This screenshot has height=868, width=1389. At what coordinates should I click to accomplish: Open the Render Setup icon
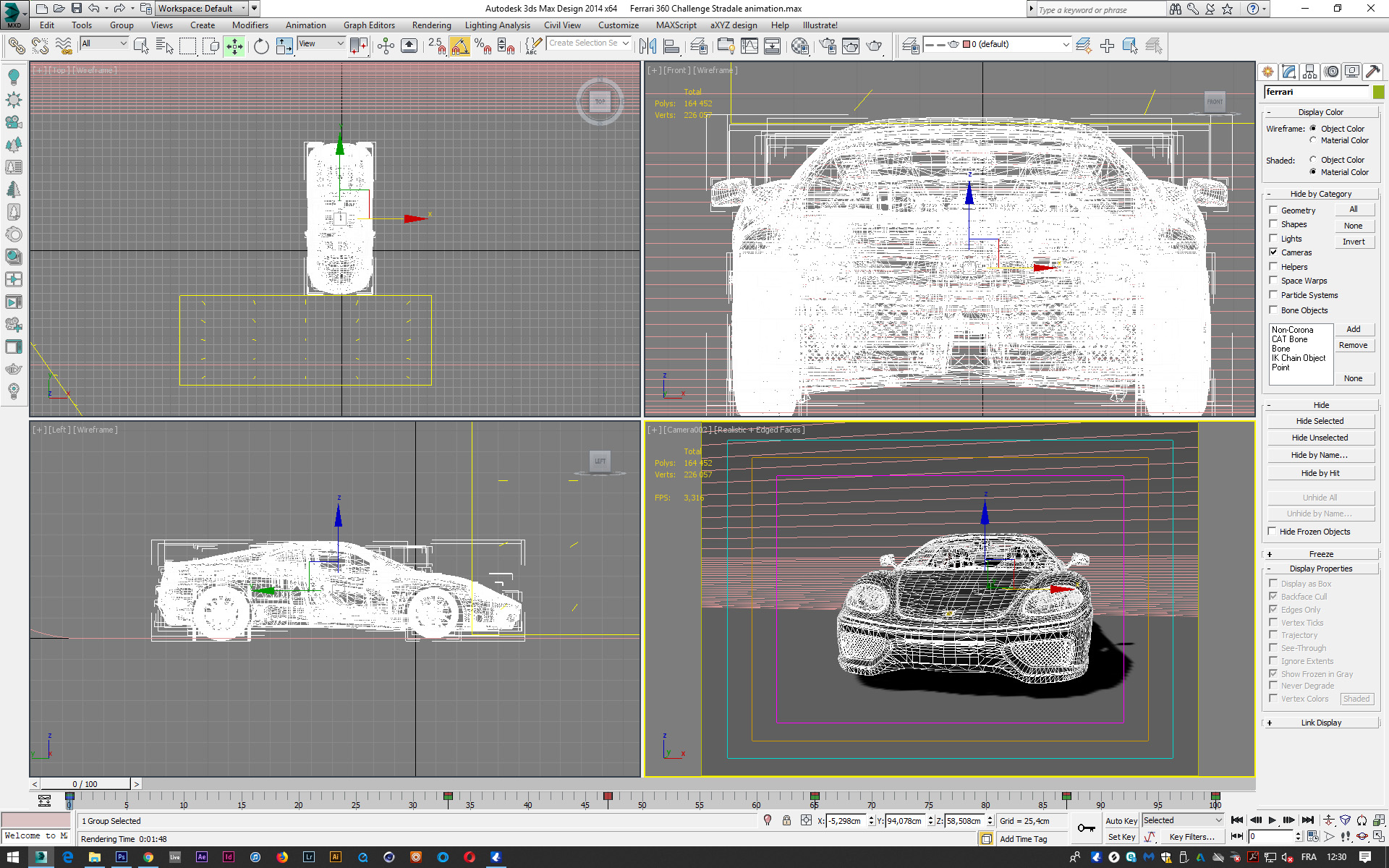[x=828, y=46]
